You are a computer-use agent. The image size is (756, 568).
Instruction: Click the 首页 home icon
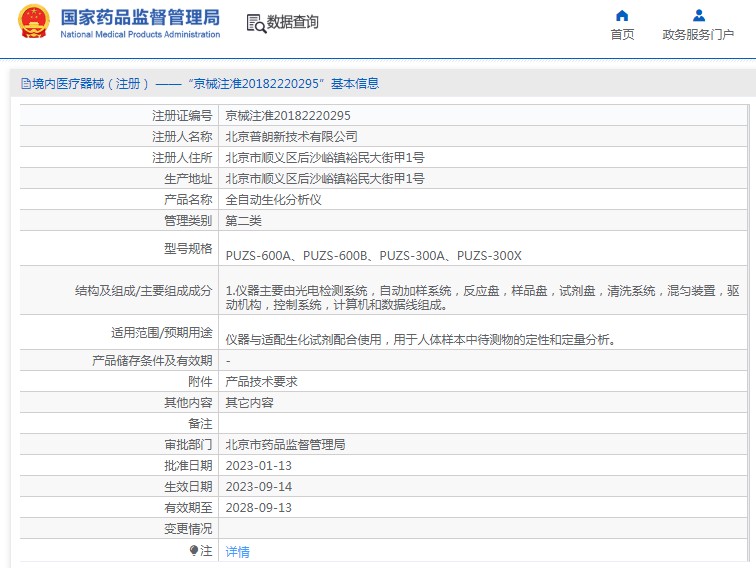pyautogui.click(x=622, y=16)
